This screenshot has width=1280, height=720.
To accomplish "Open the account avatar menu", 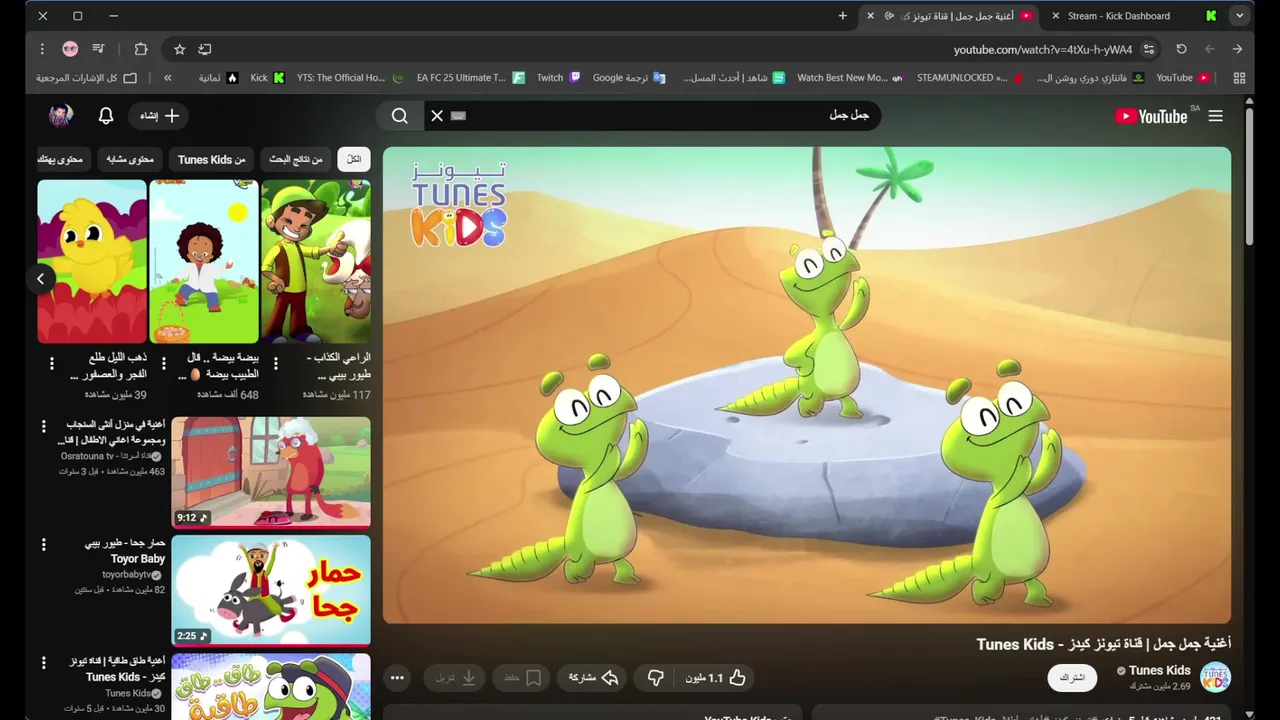I will pos(61,116).
